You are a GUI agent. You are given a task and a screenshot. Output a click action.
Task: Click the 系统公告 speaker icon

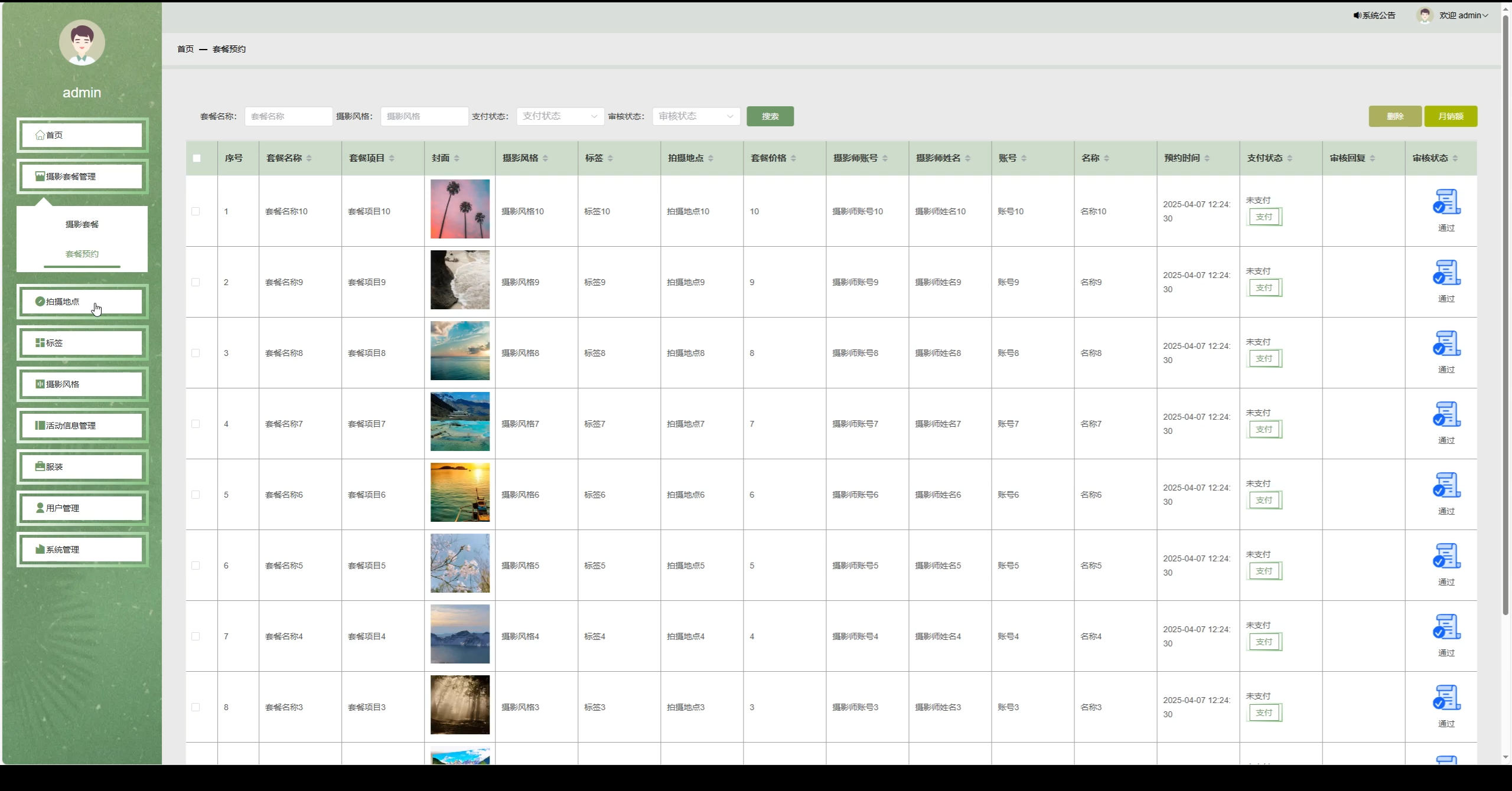[1356, 15]
